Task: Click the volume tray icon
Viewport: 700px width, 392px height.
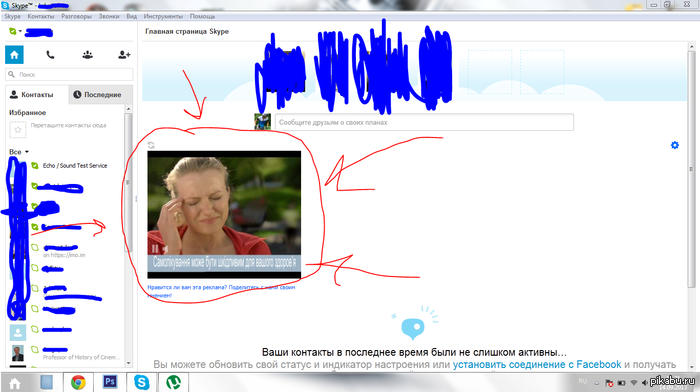Action: 645,383
